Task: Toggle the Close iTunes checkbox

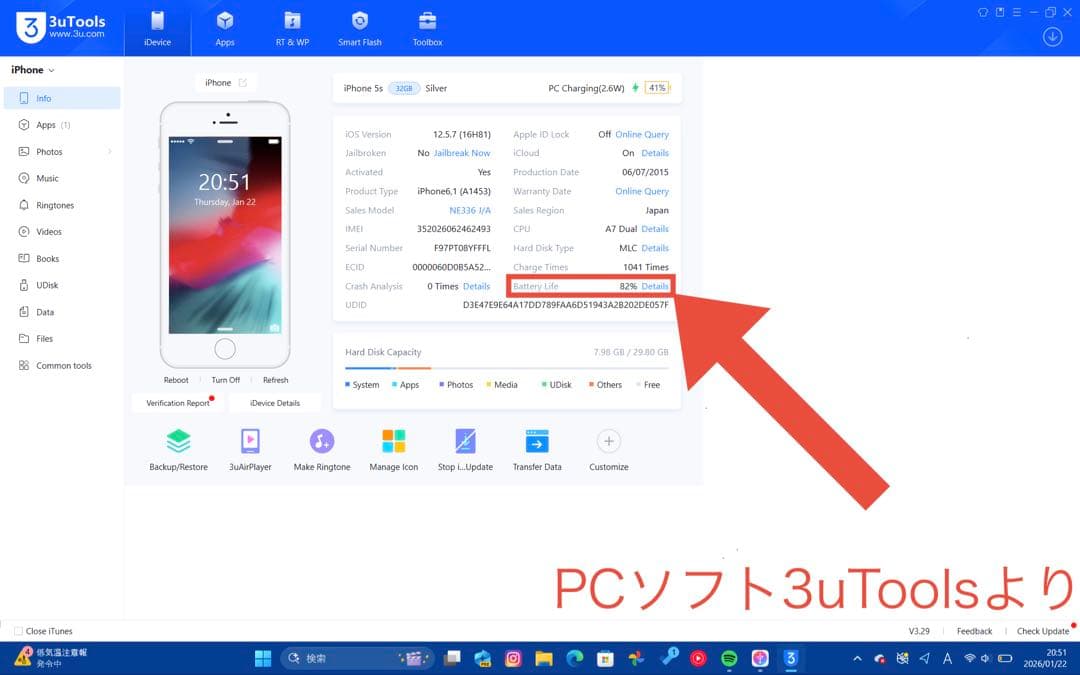Action: [x=18, y=631]
